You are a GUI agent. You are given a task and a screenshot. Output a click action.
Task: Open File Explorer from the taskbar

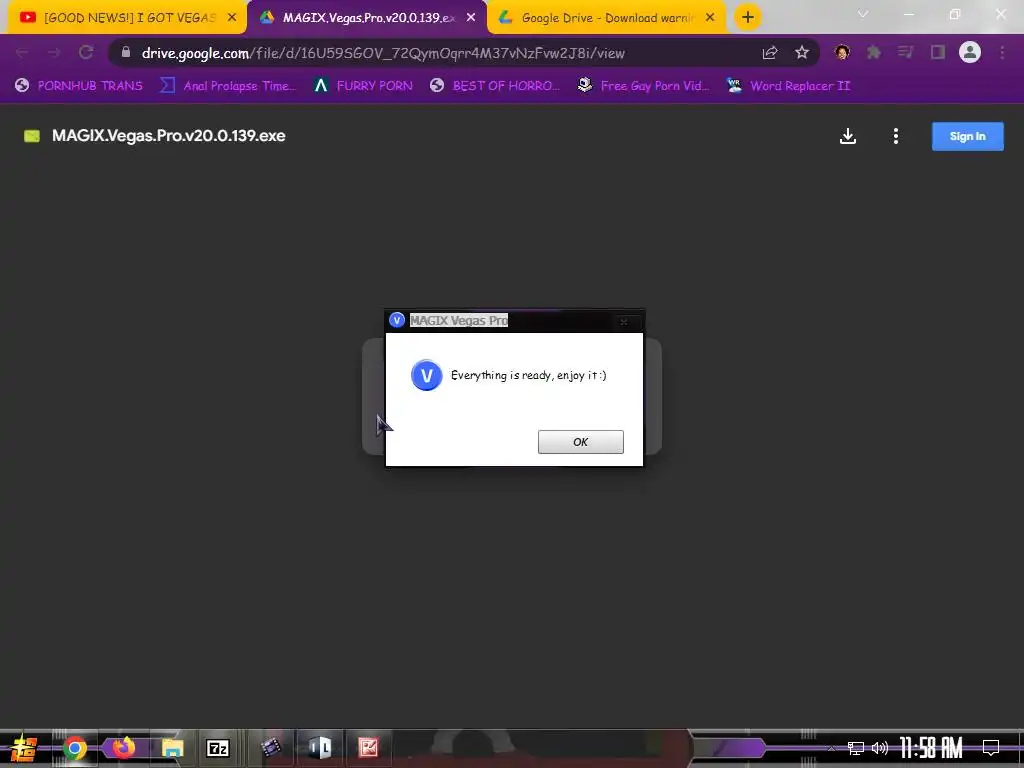coord(172,748)
